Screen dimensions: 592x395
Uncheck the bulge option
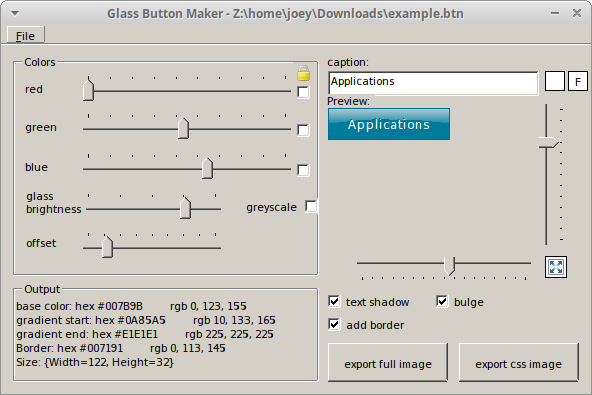pyautogui.click(x=442, y=302)
